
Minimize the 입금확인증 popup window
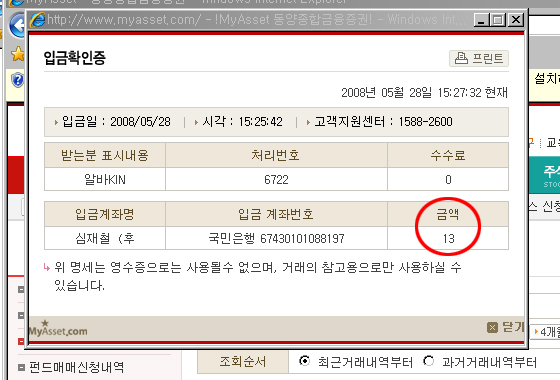(481, 20)
